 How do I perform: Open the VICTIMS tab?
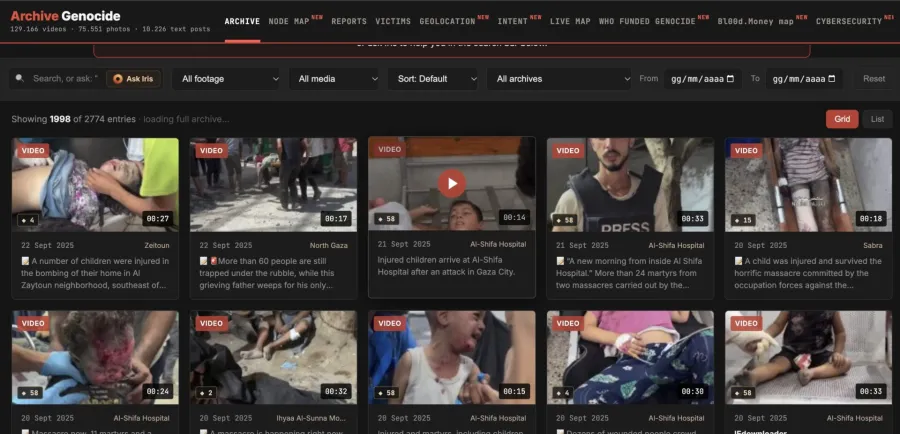[x=393, y=21]
